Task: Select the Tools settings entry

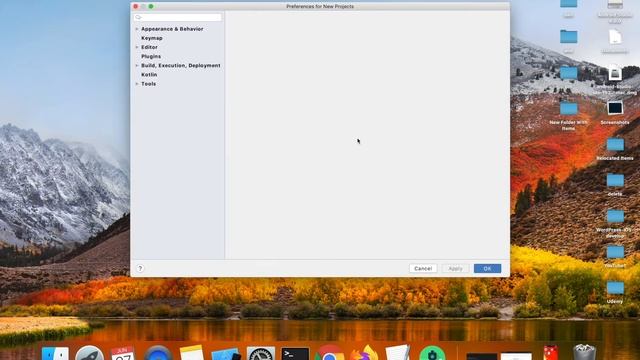Action: click(149, 84)
